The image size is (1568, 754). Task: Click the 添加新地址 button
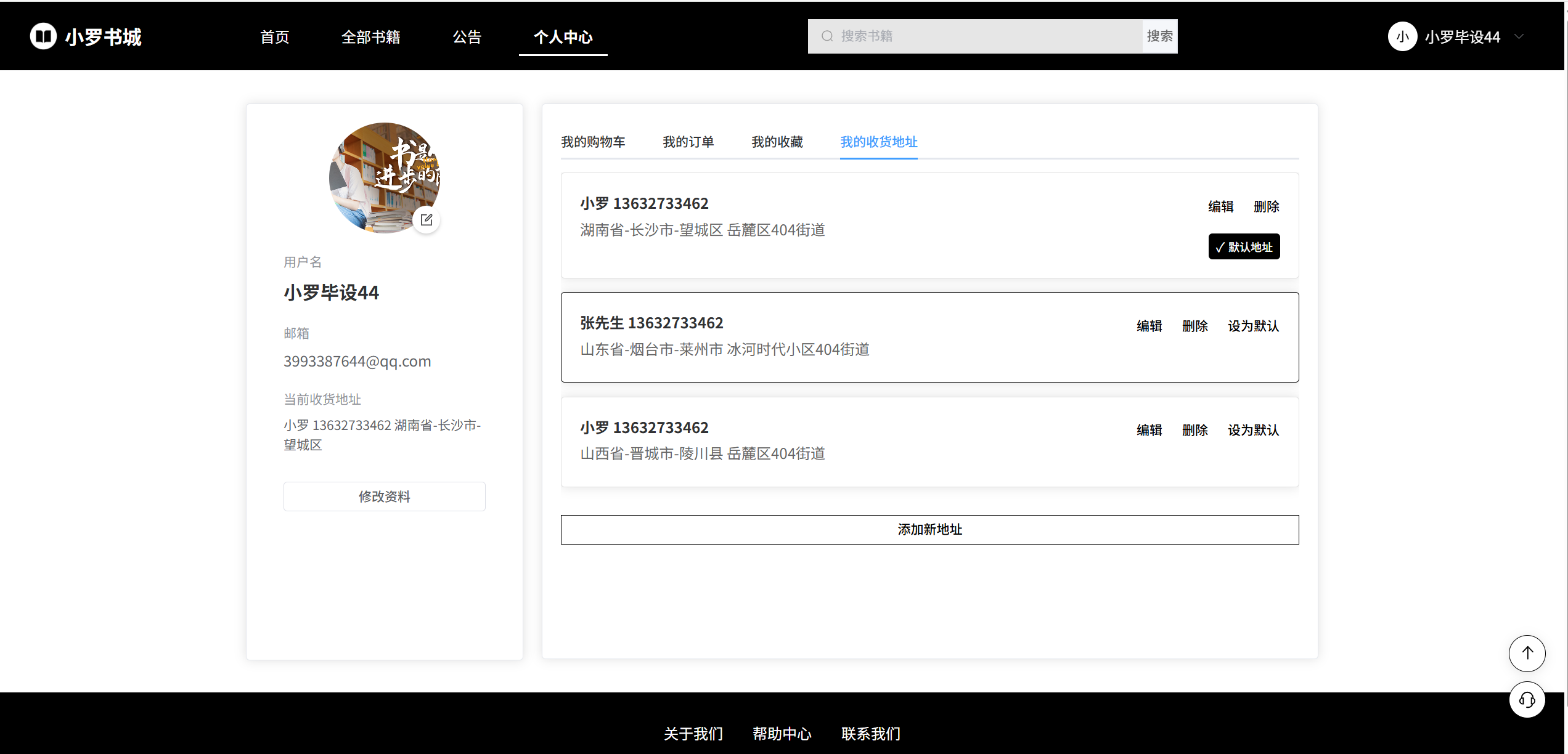coord(929,530)
